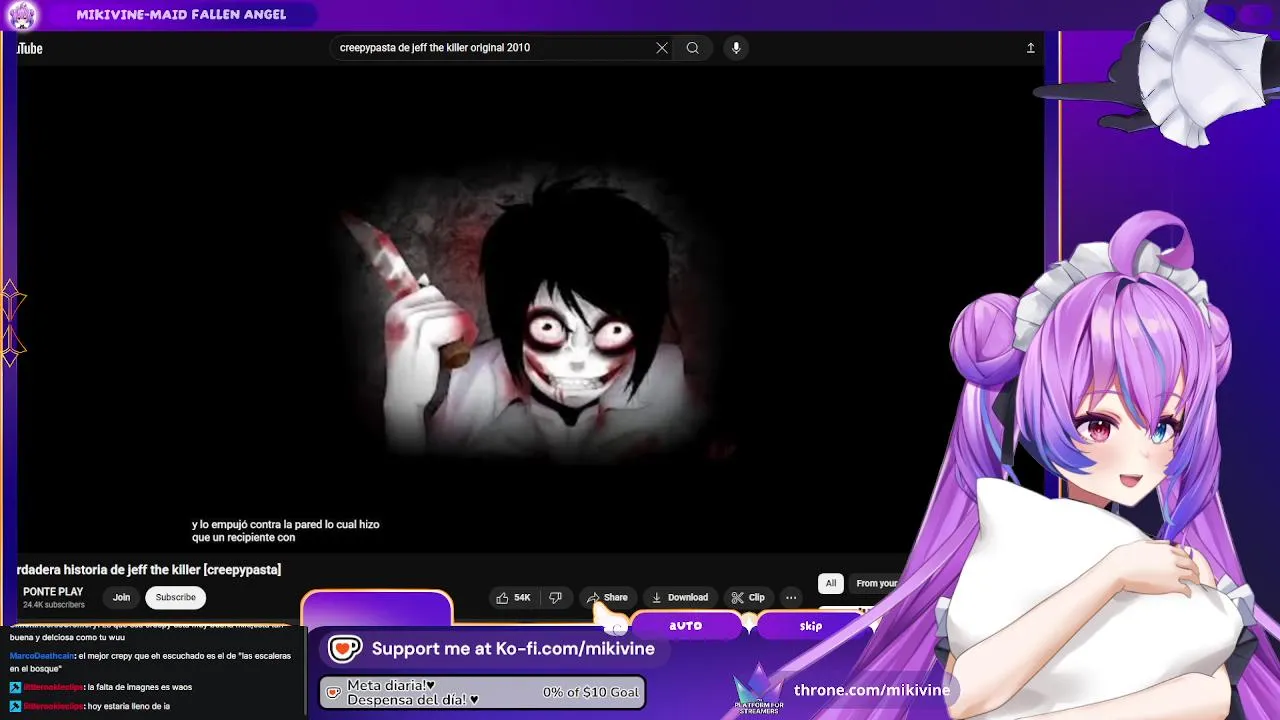Click the YouTube logo

tap(30, 48)
